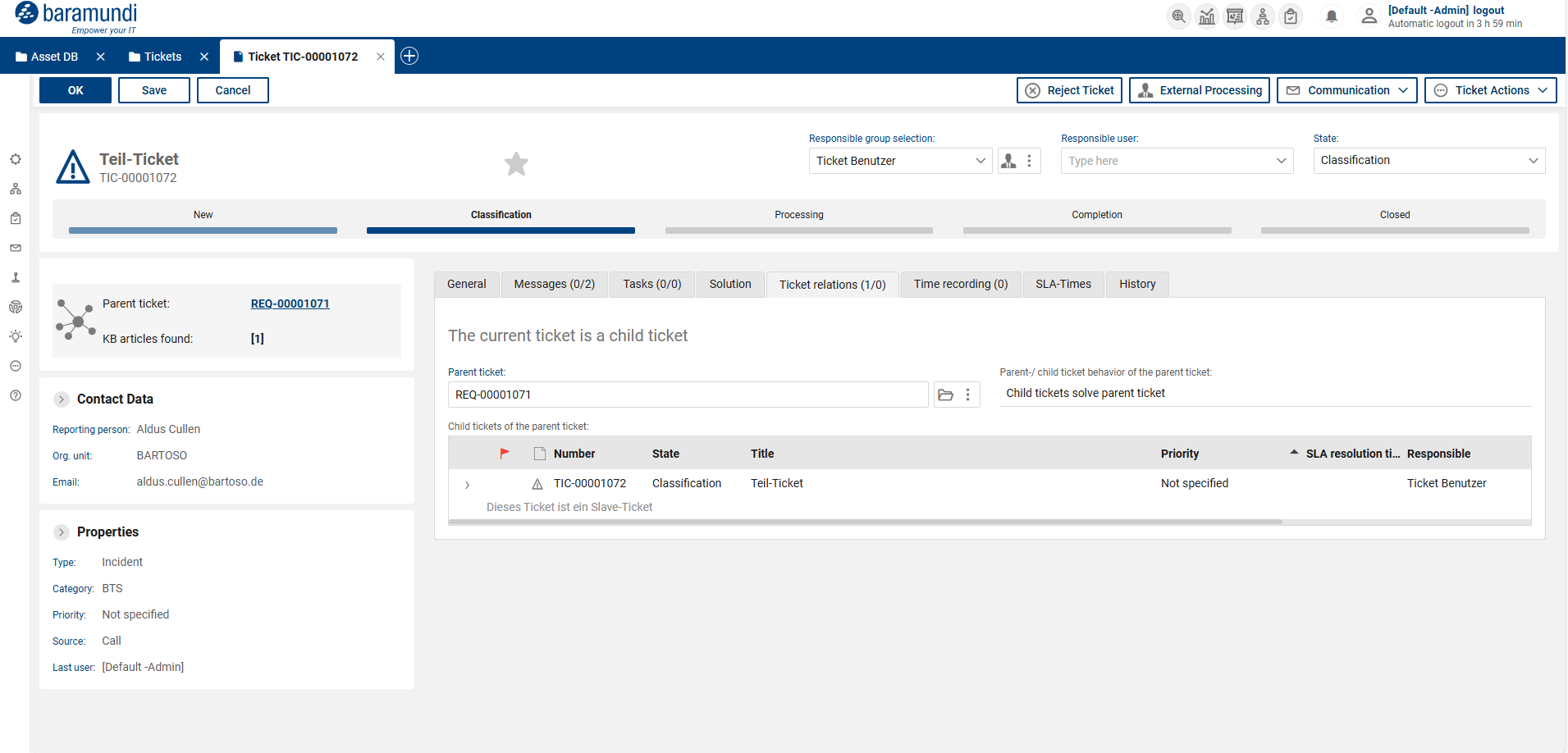Click the folder icon next to Parent ticket field

pos(945,395)
